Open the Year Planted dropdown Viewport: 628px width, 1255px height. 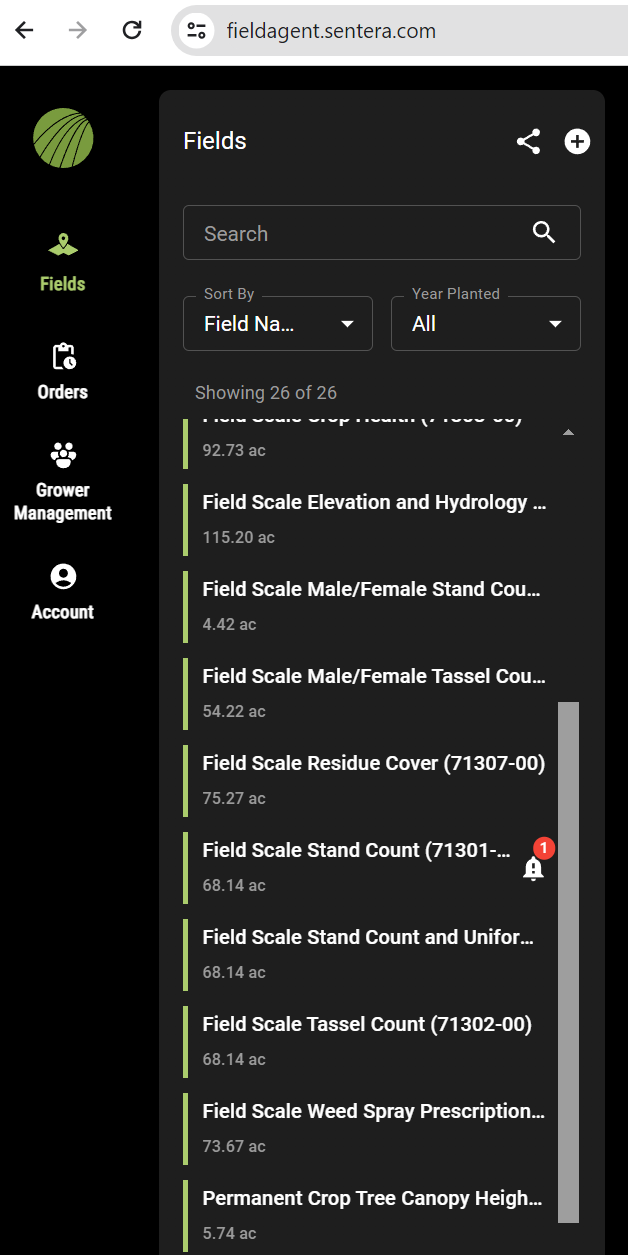[485, 324]
